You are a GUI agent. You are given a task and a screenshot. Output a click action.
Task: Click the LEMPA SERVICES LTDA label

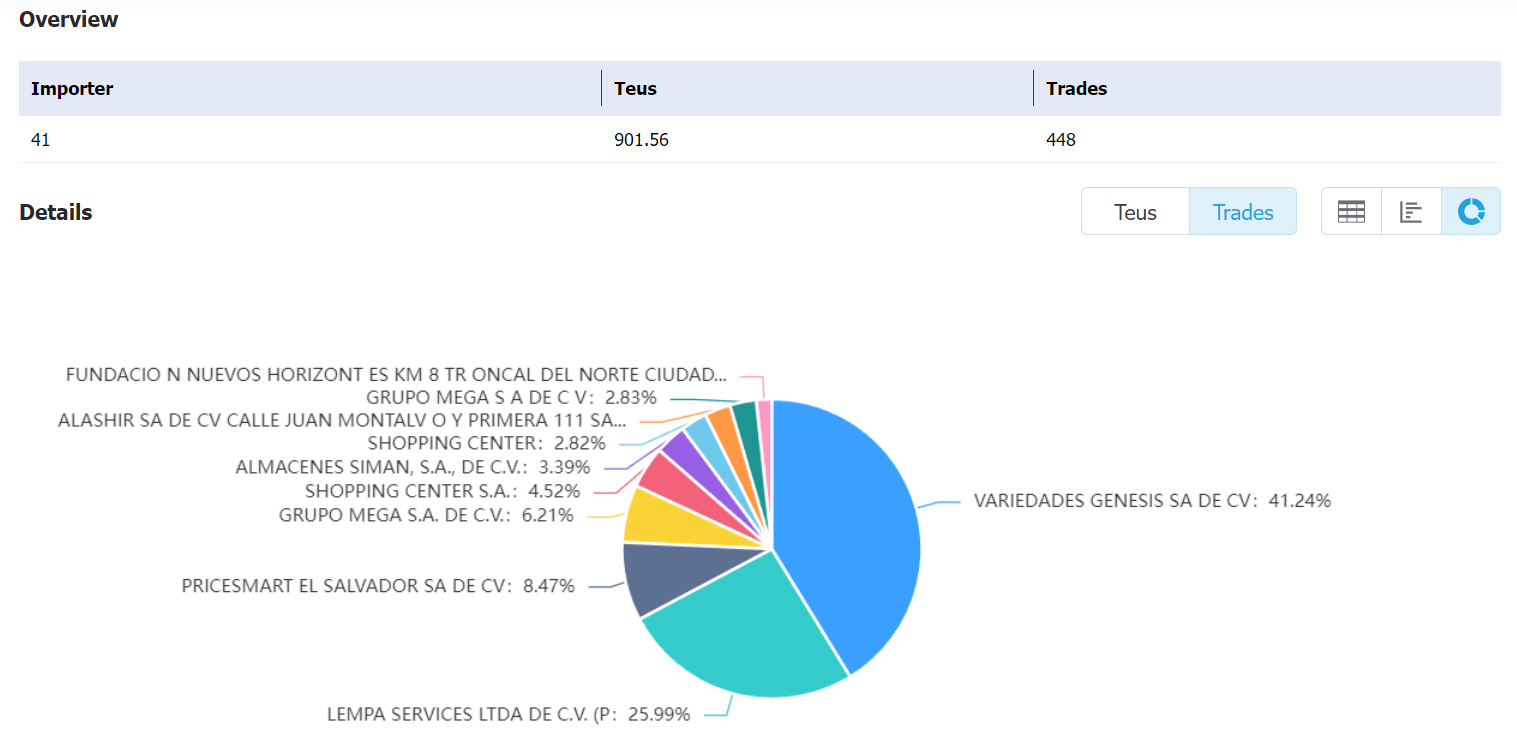pyautogui.click(x=508, y=715)
